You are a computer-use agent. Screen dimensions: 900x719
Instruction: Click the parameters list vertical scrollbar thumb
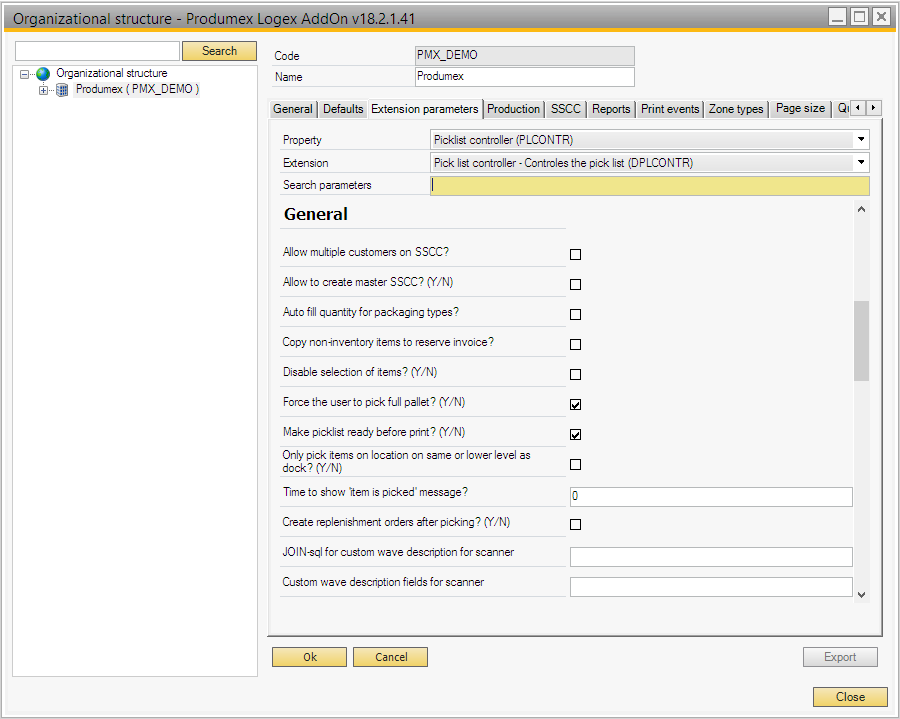pyautogui.click(x=861, y=340)
